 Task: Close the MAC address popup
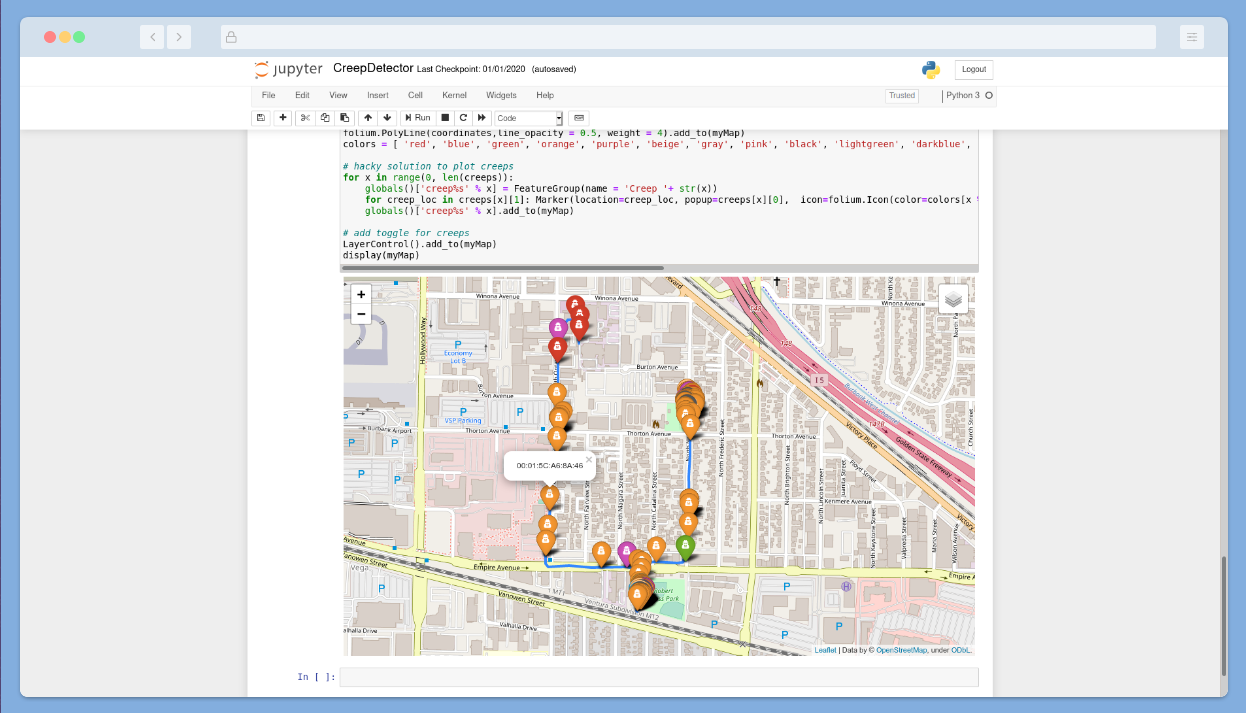coord(589,460)
